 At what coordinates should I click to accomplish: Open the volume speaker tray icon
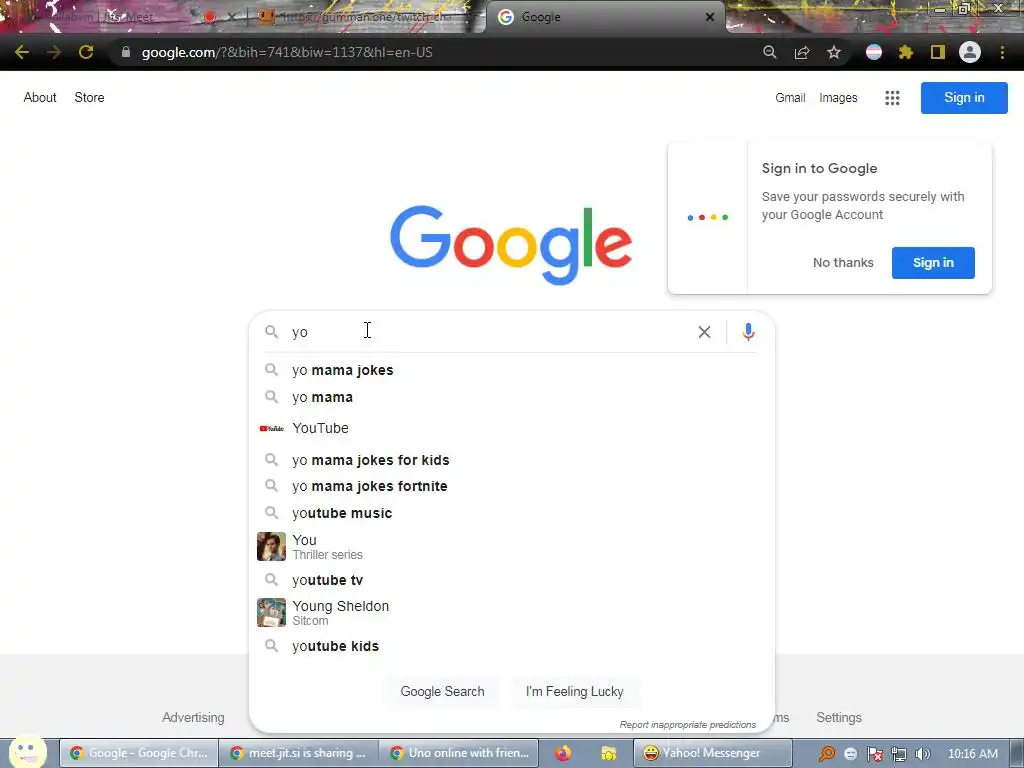pos(922,754)
